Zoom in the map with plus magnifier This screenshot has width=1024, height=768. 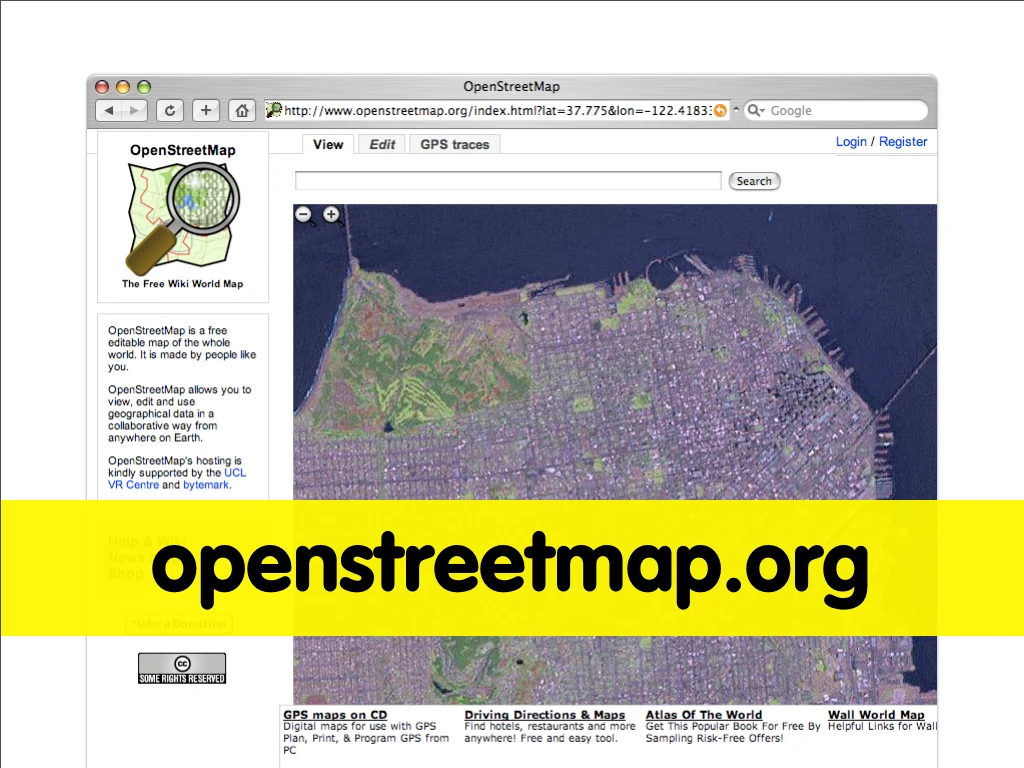332,215
